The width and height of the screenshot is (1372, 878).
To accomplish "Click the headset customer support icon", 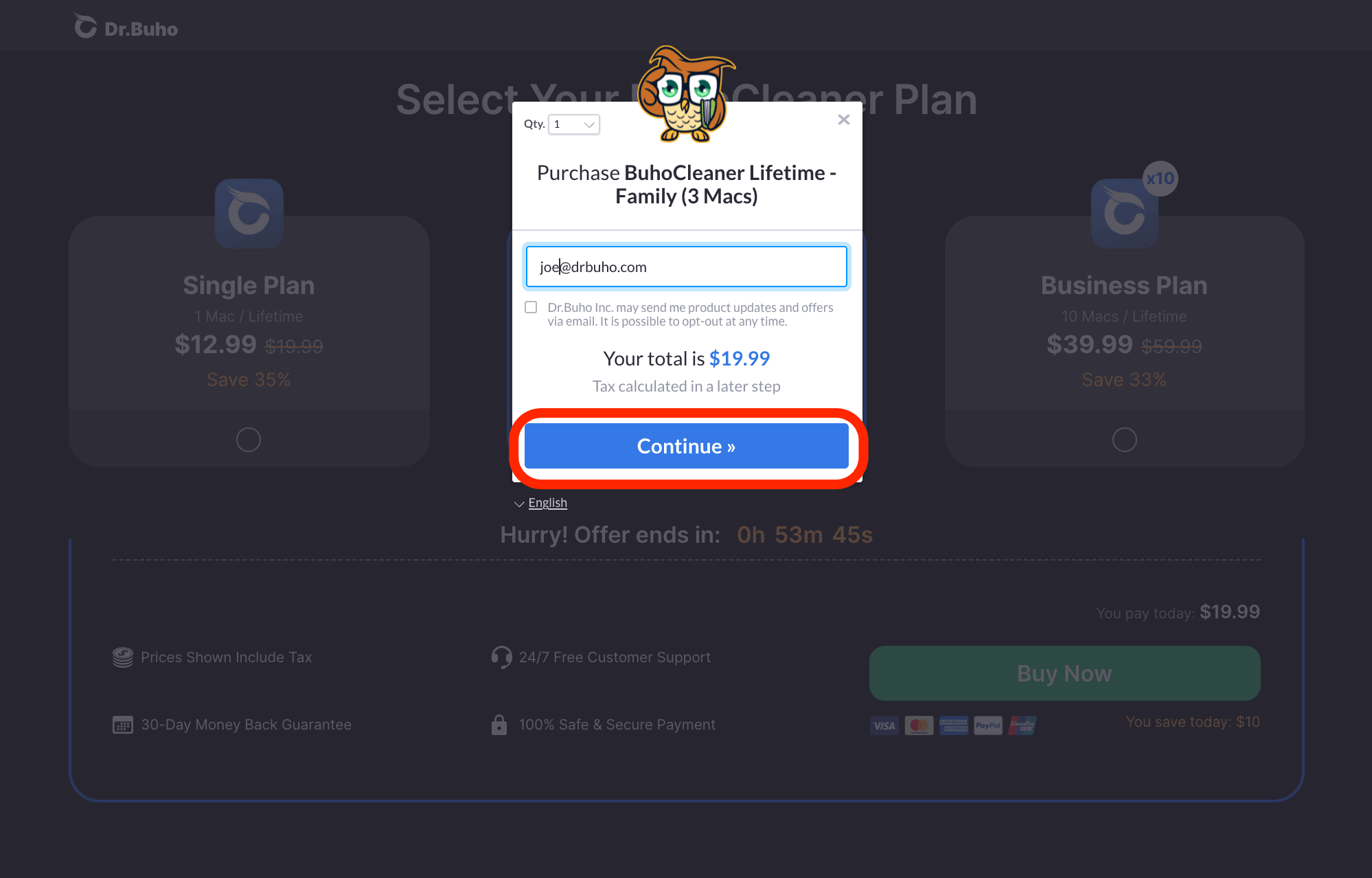I will coord(501,657).
